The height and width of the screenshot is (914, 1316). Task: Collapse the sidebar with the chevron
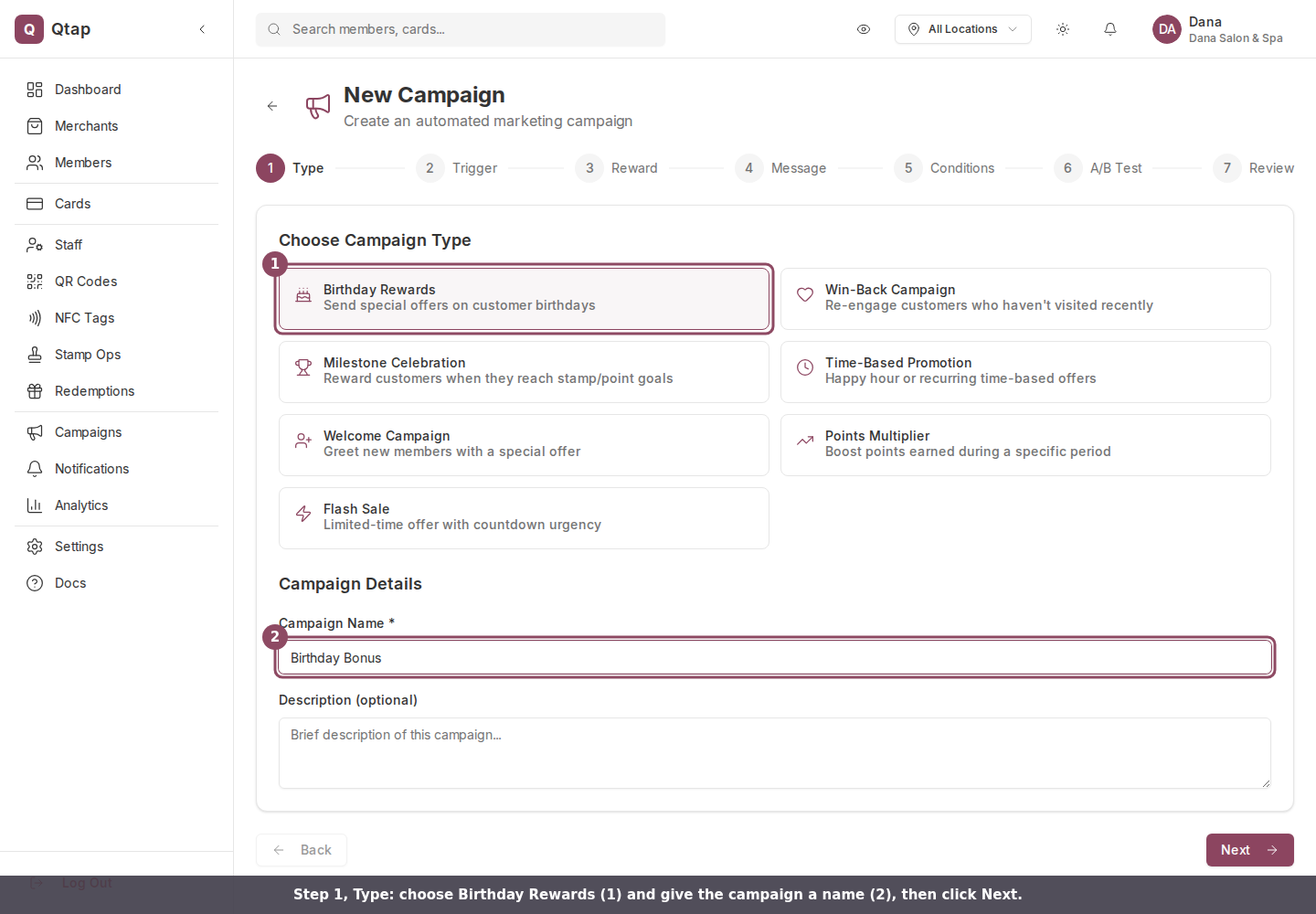click(202, 29)
